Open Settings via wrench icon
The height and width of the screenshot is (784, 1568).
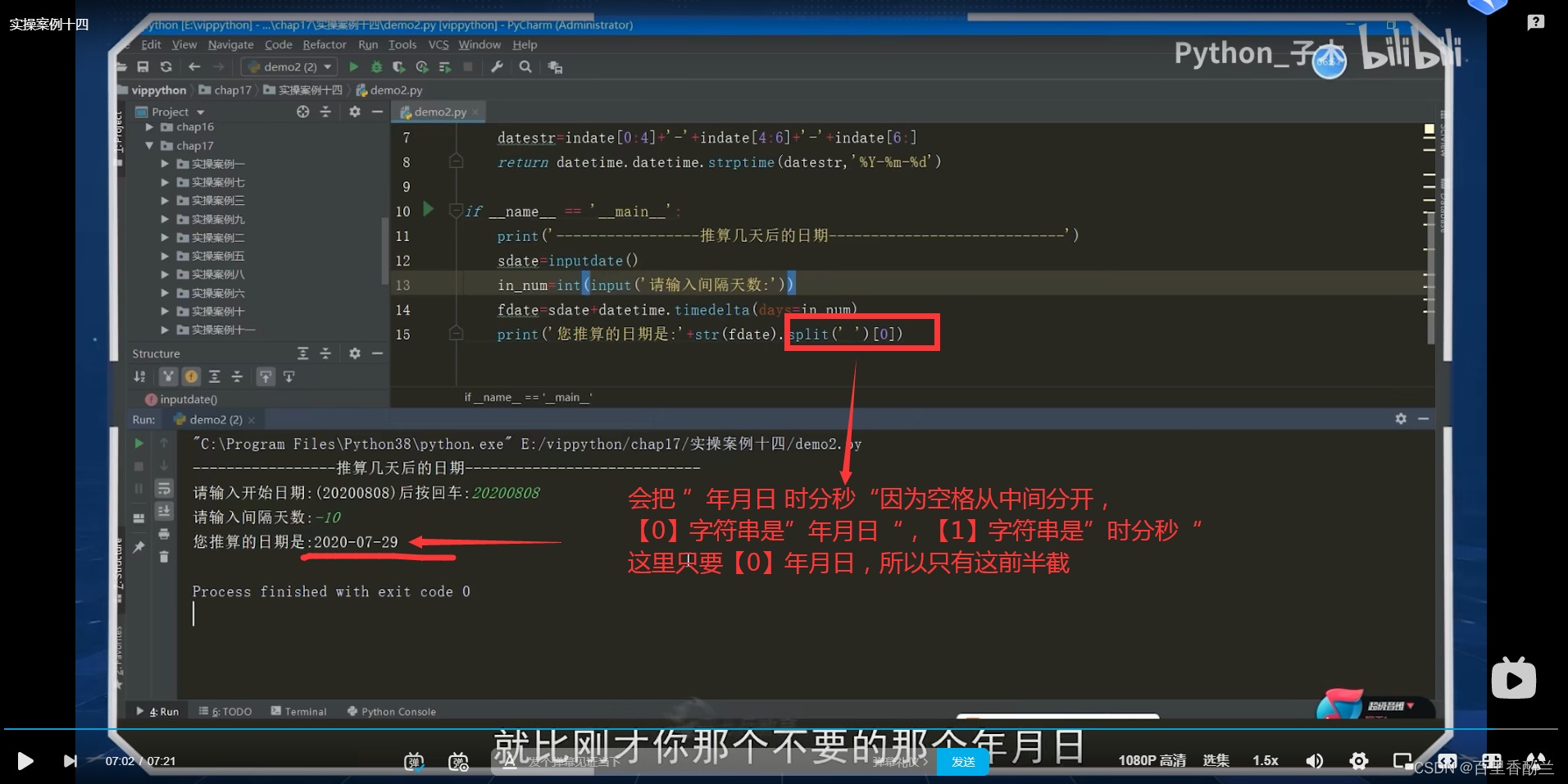(x=497, y=66)
